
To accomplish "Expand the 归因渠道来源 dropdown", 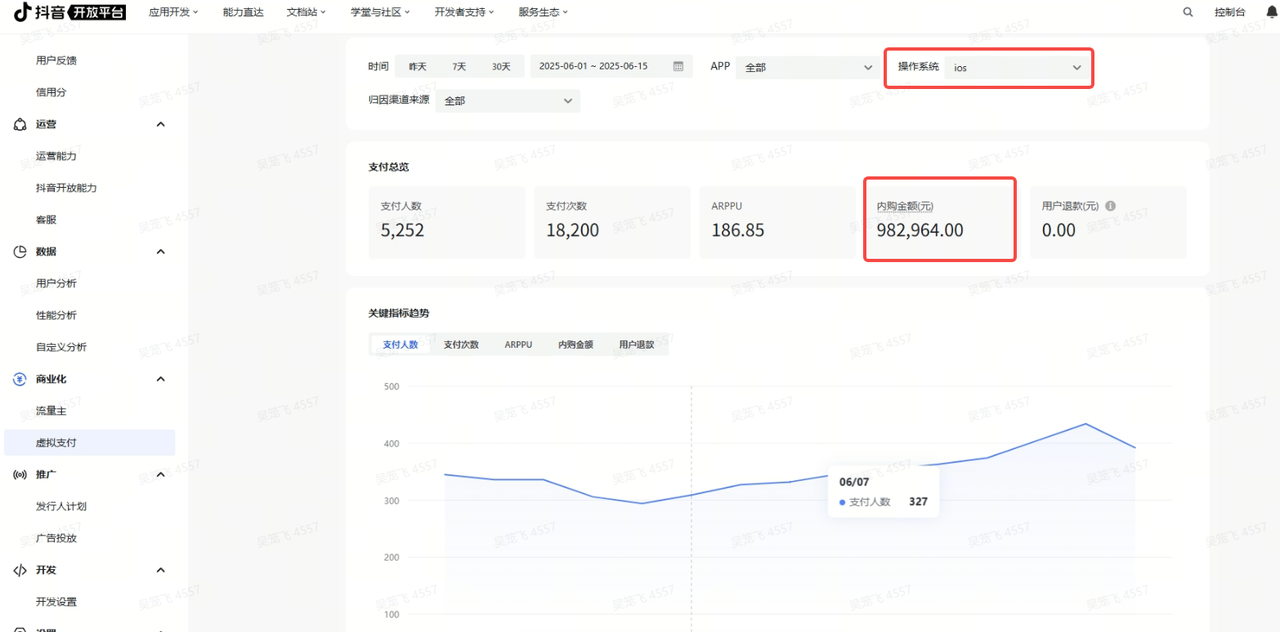I will (x=508, y=100).
